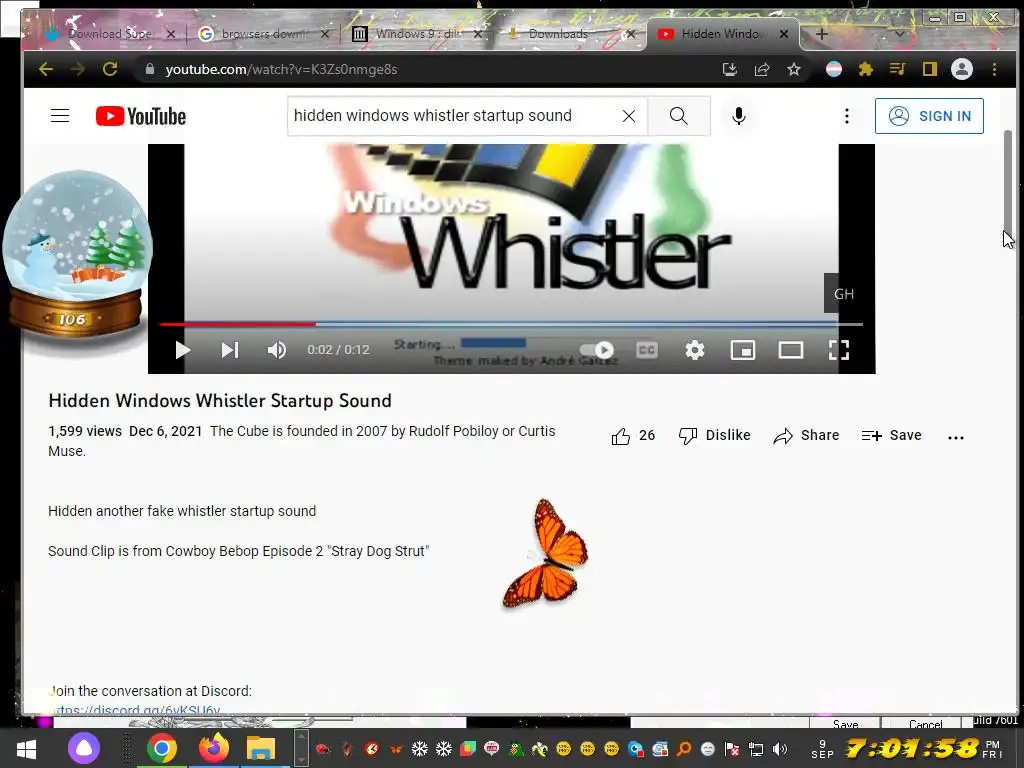Viewport: 1024px width, 768px height.
Task: Open File Explorer from the taskbar
Action: [x=261, y=748]
